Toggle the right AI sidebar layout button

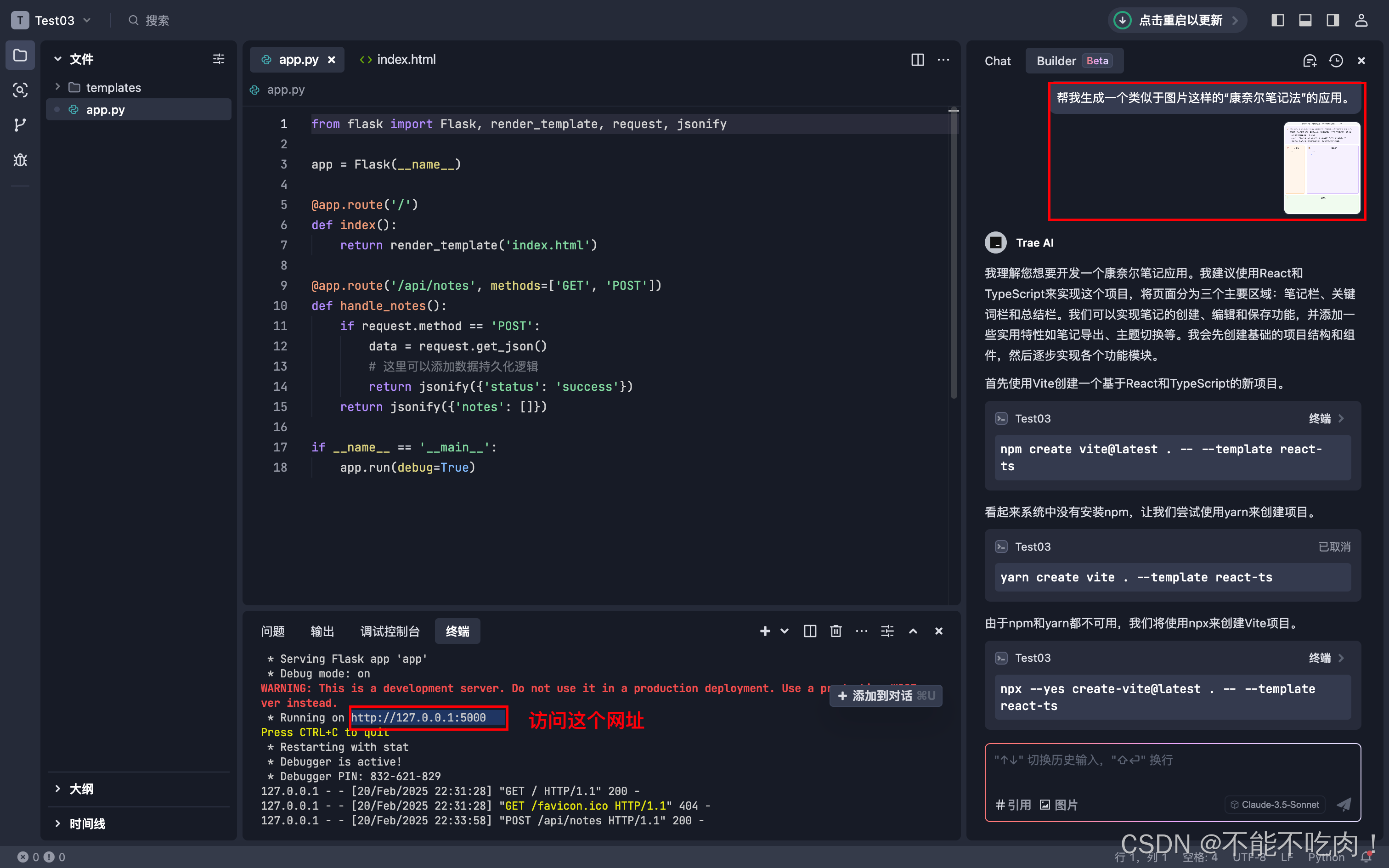[x=1333, y=21]
